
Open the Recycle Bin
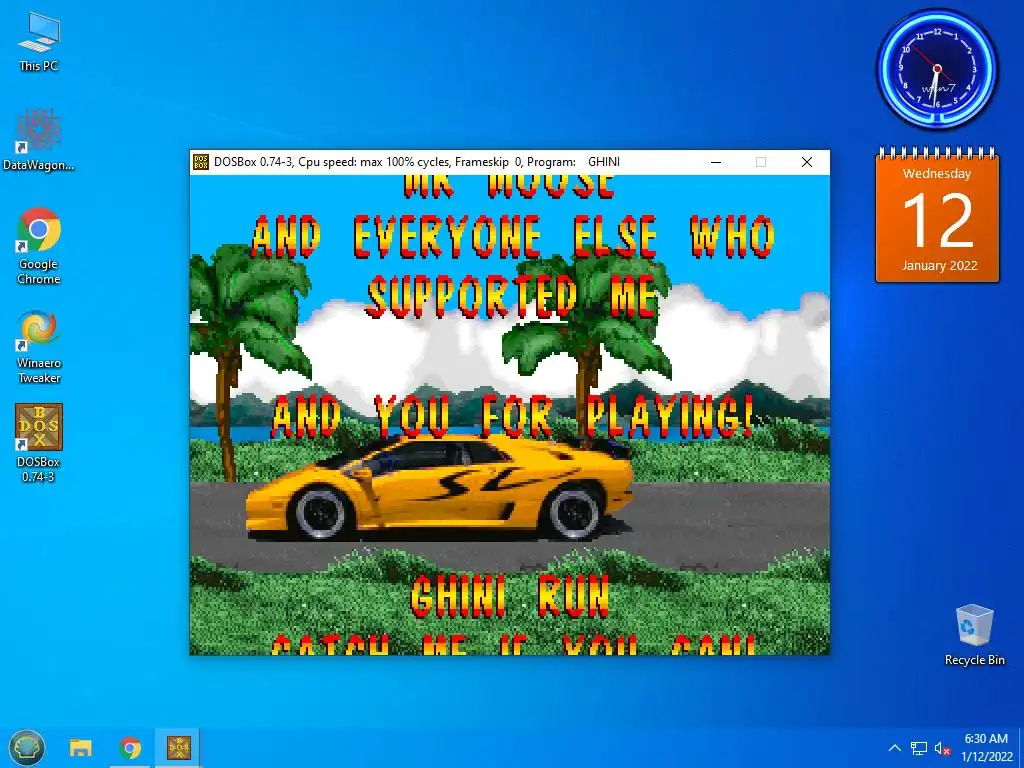click(x=974, y=635)
